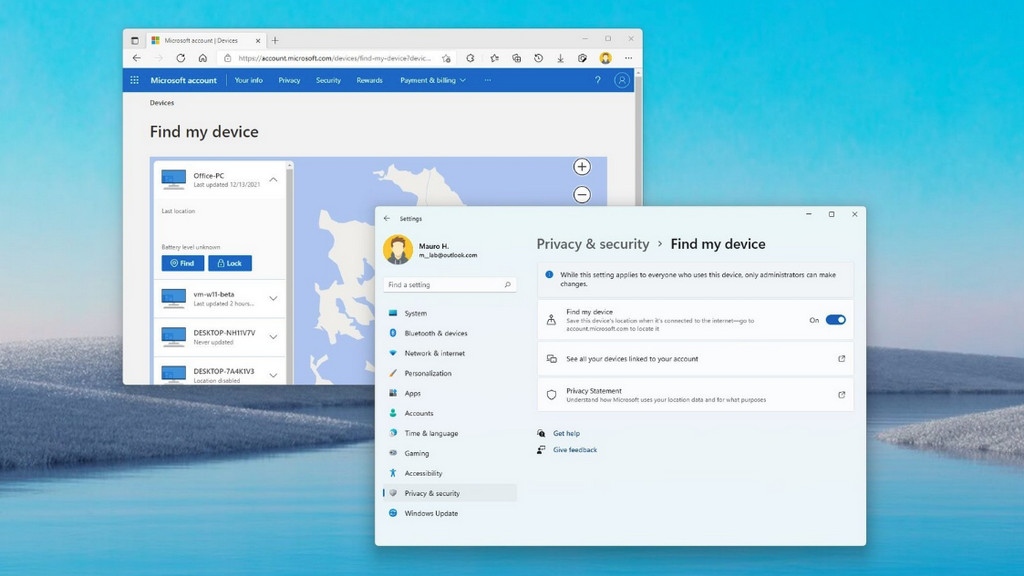Go back in the Settings window

point(387,219)
